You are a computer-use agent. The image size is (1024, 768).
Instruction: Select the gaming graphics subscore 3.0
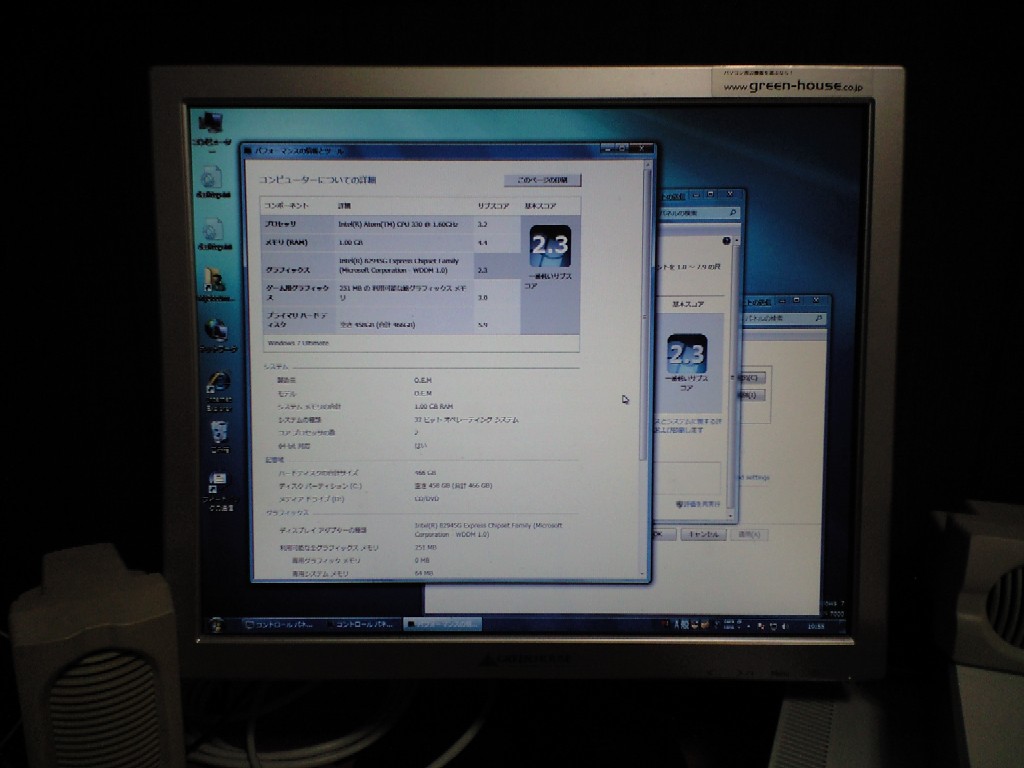483,298
